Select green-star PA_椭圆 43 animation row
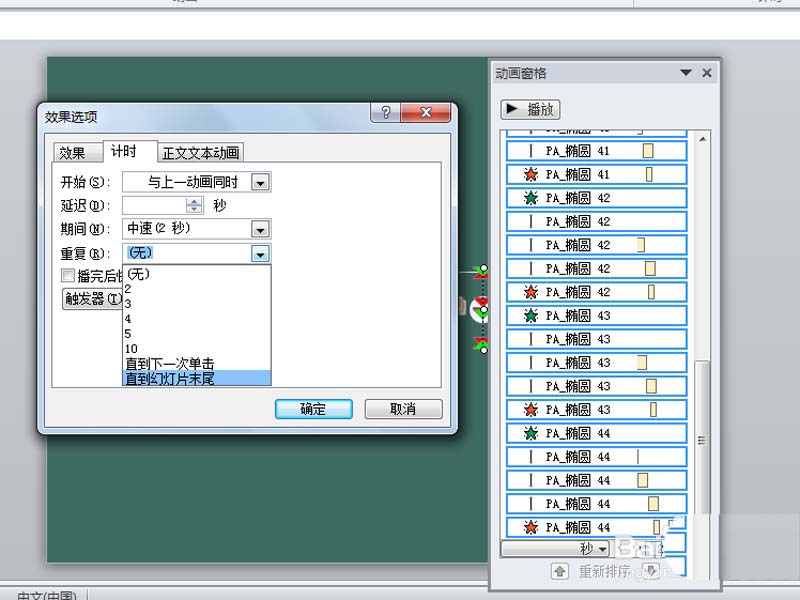Image resolution: width=800 pixels, height=600 pixels. pos(596,315)
